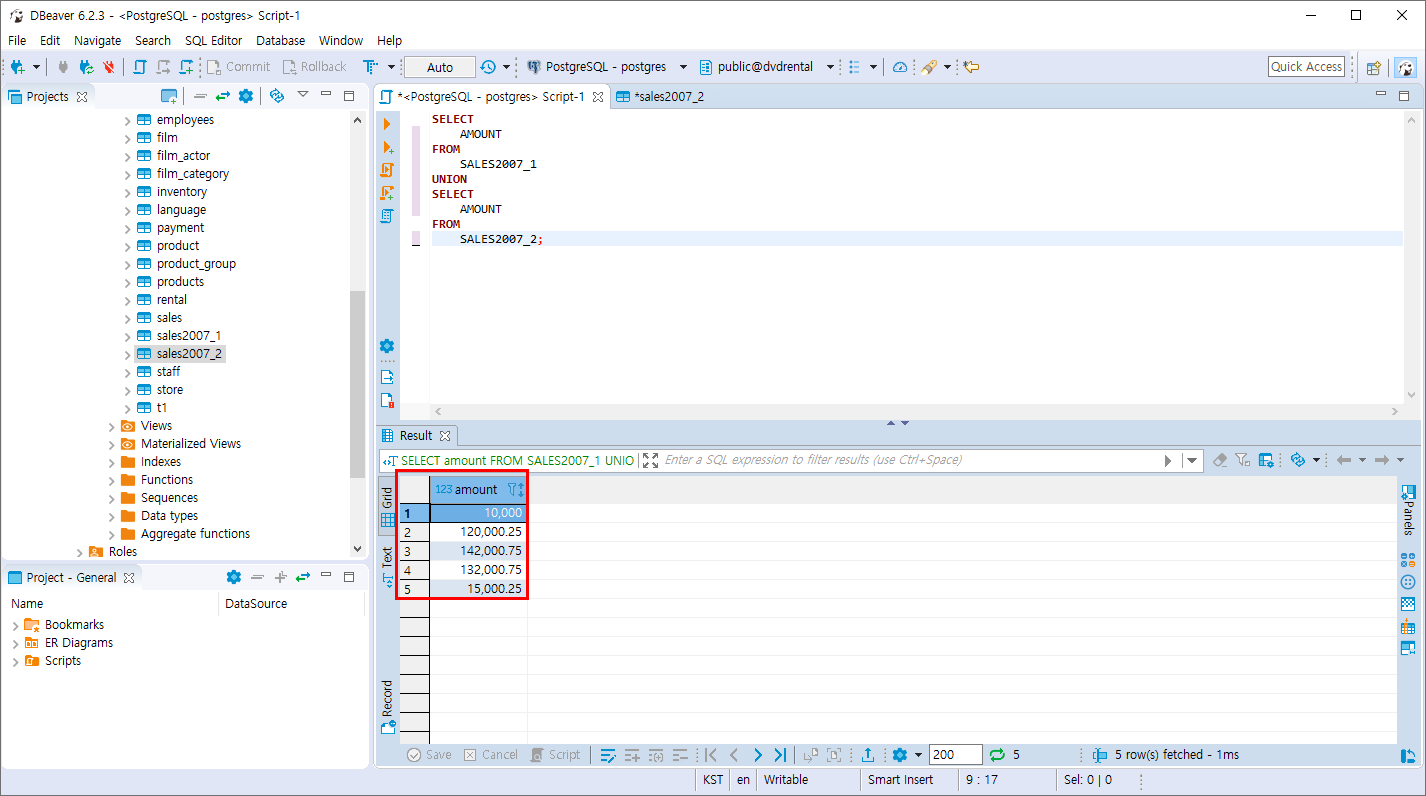The image size is (1426, 796).
Task: Open the Navigate menu
Action: [97, 41]
